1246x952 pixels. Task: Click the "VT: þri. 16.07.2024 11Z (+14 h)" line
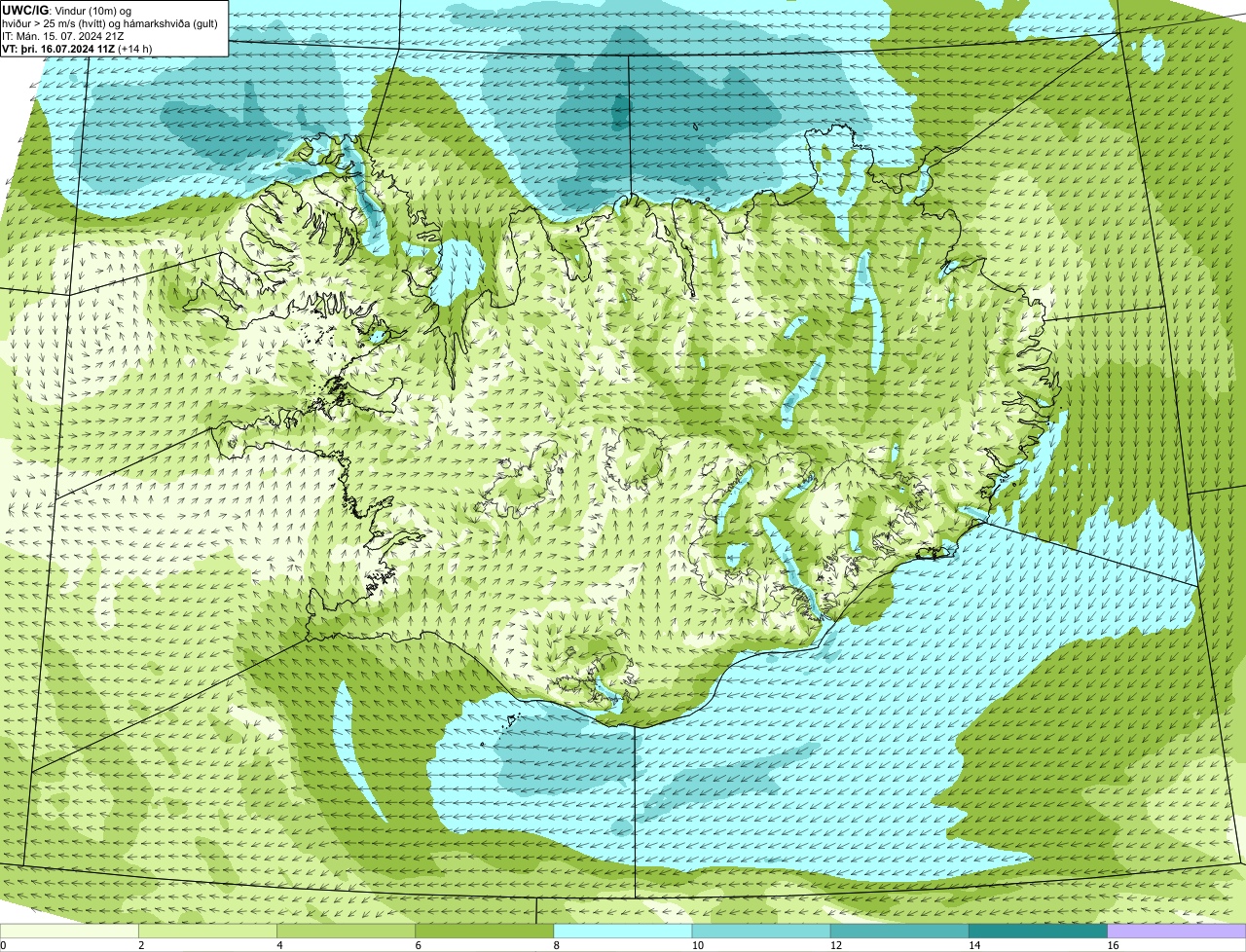(78, 48)
